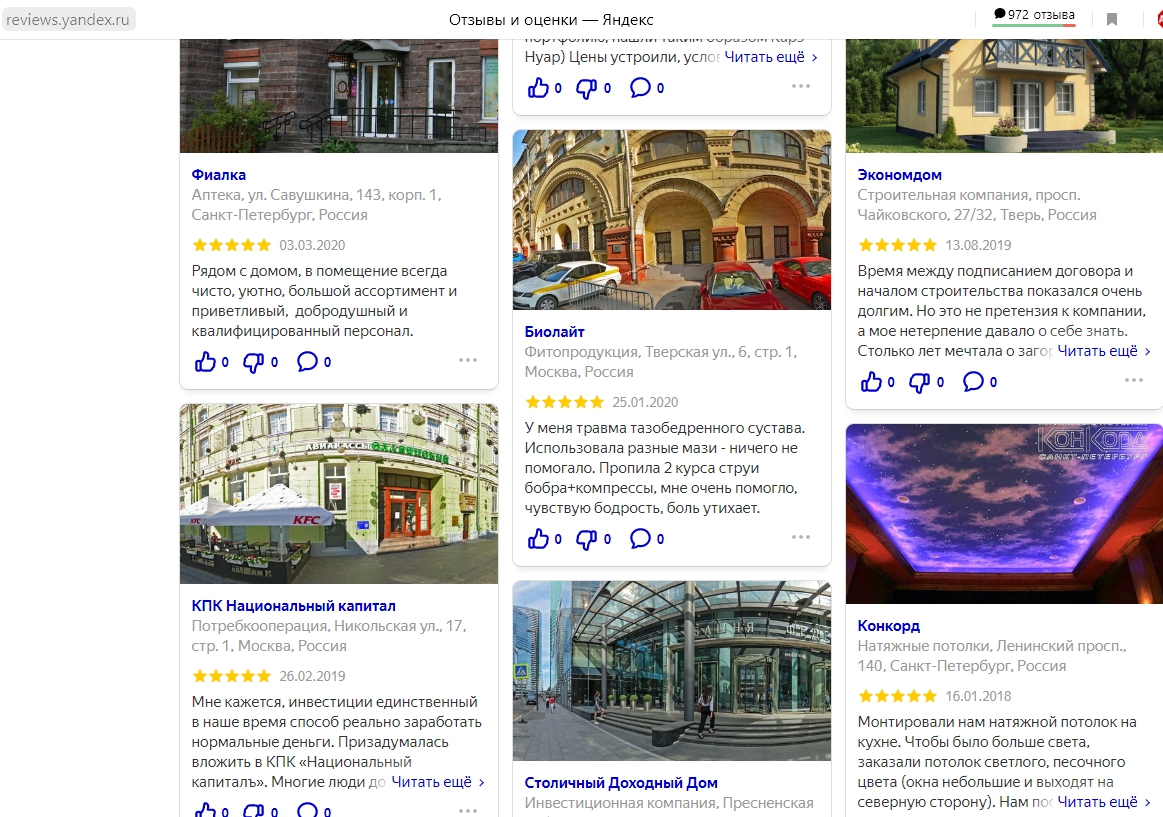The width and height of the screenshot is (1163, 817).
Task: Dislike the Фиалка pharmacy review
Action: tap(260, 362)
